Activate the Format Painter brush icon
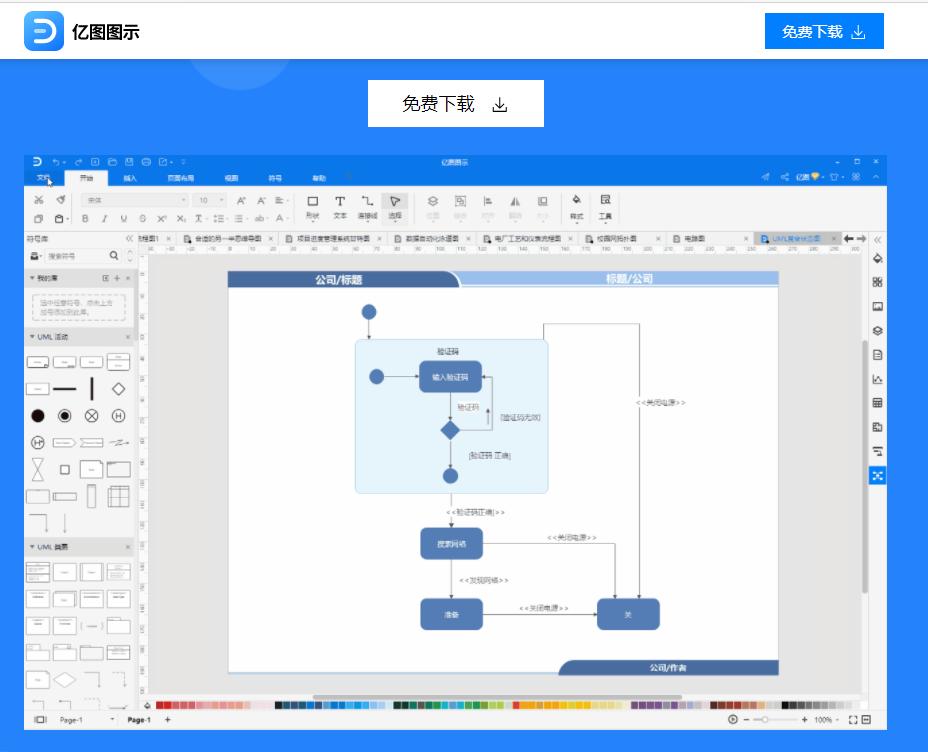 (x=61, y=200)
